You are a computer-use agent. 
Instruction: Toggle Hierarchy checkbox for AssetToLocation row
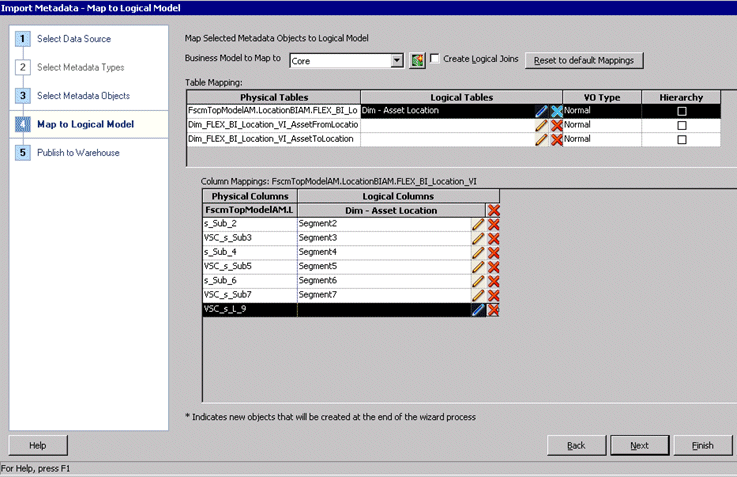tap(682, 140)
